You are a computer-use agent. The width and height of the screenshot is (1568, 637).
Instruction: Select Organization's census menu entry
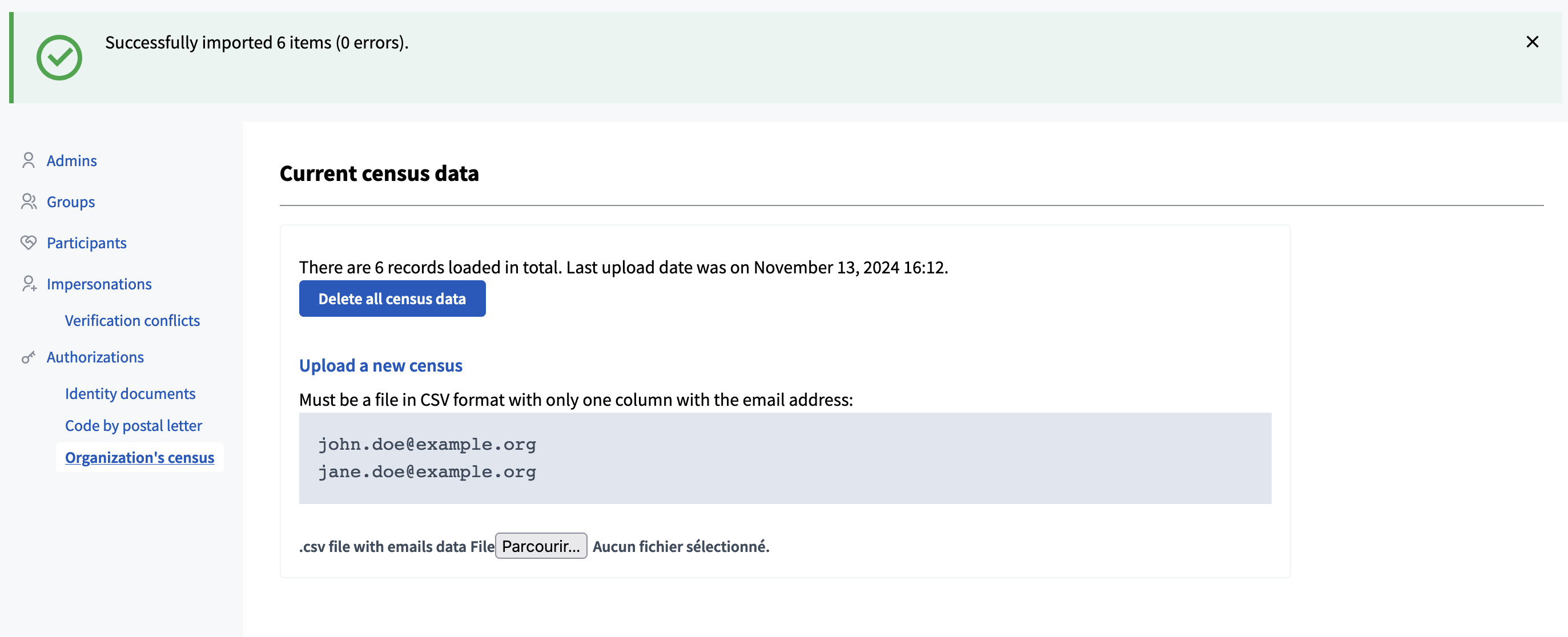click(139, 458)
